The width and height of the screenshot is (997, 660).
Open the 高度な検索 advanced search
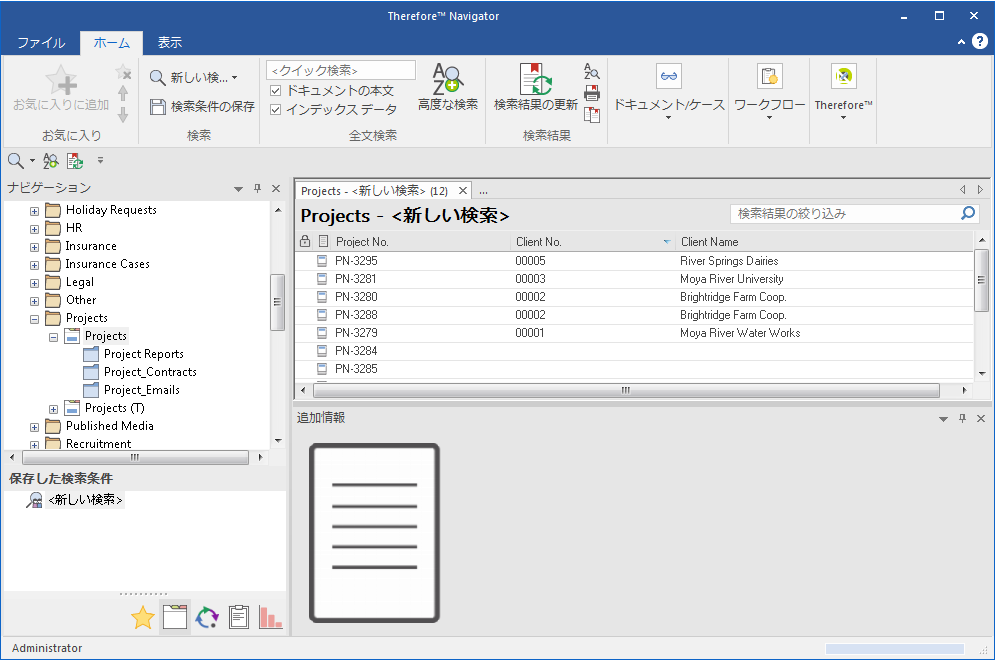(448, 87)
